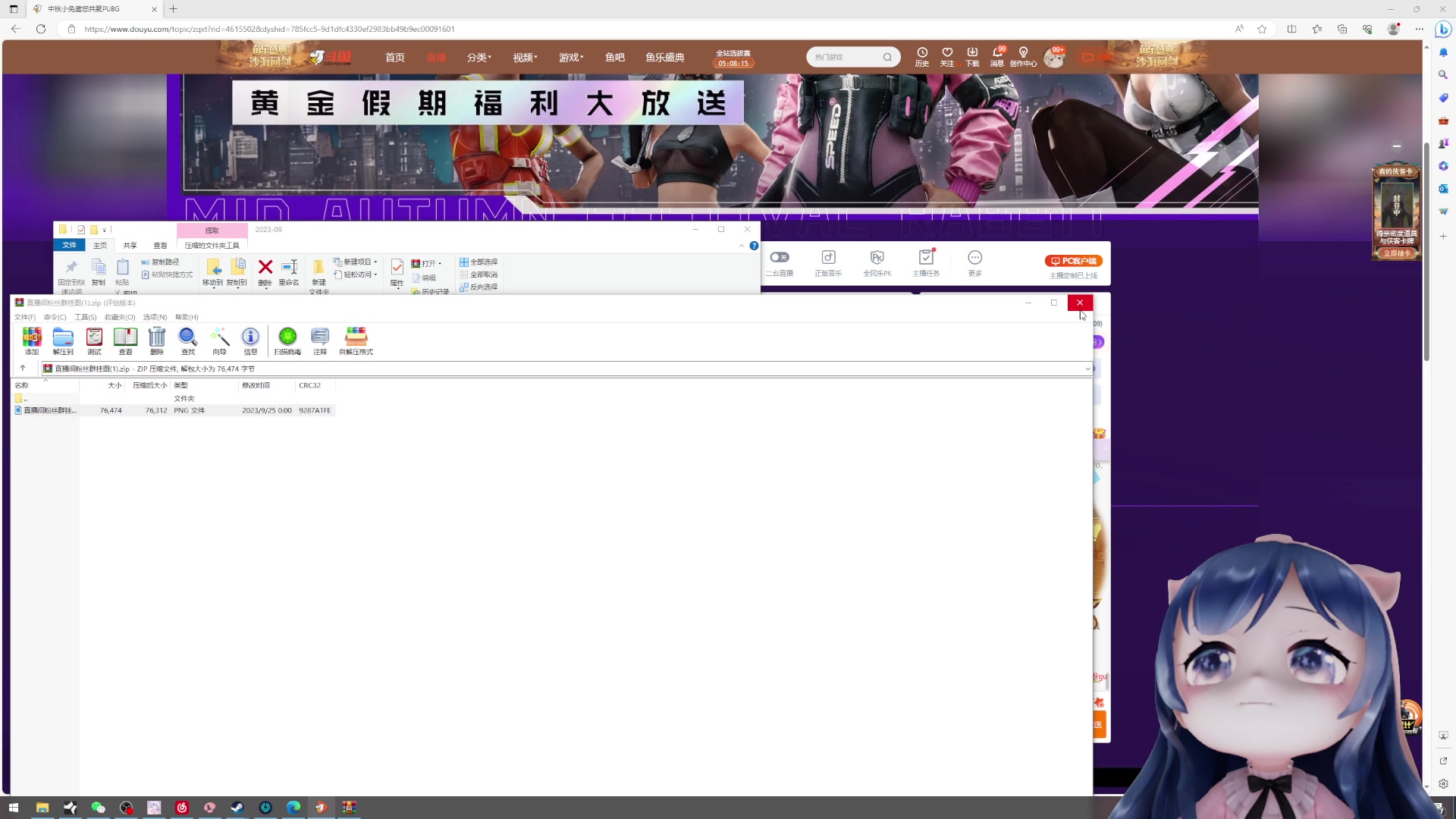Open Steam from the Windows taskbar
1456x819 pixels.
click(237, 808)
